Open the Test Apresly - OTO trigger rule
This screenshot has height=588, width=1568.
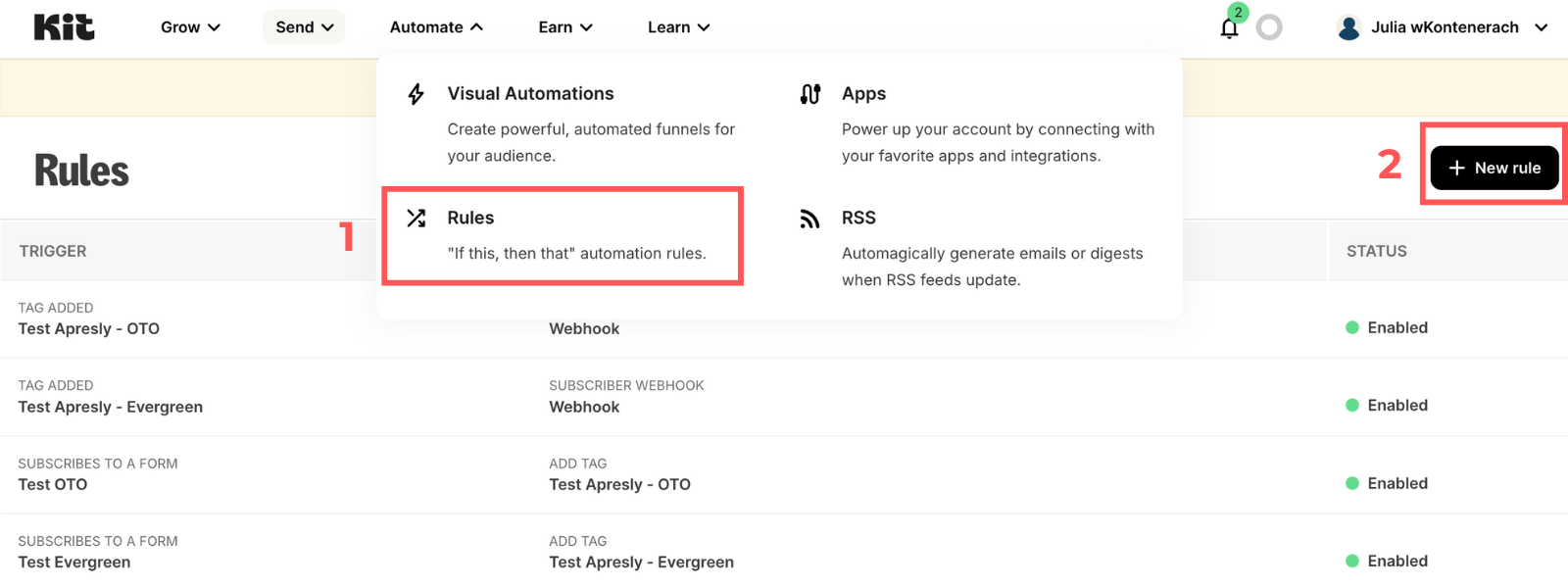click(x=88, y=328)
